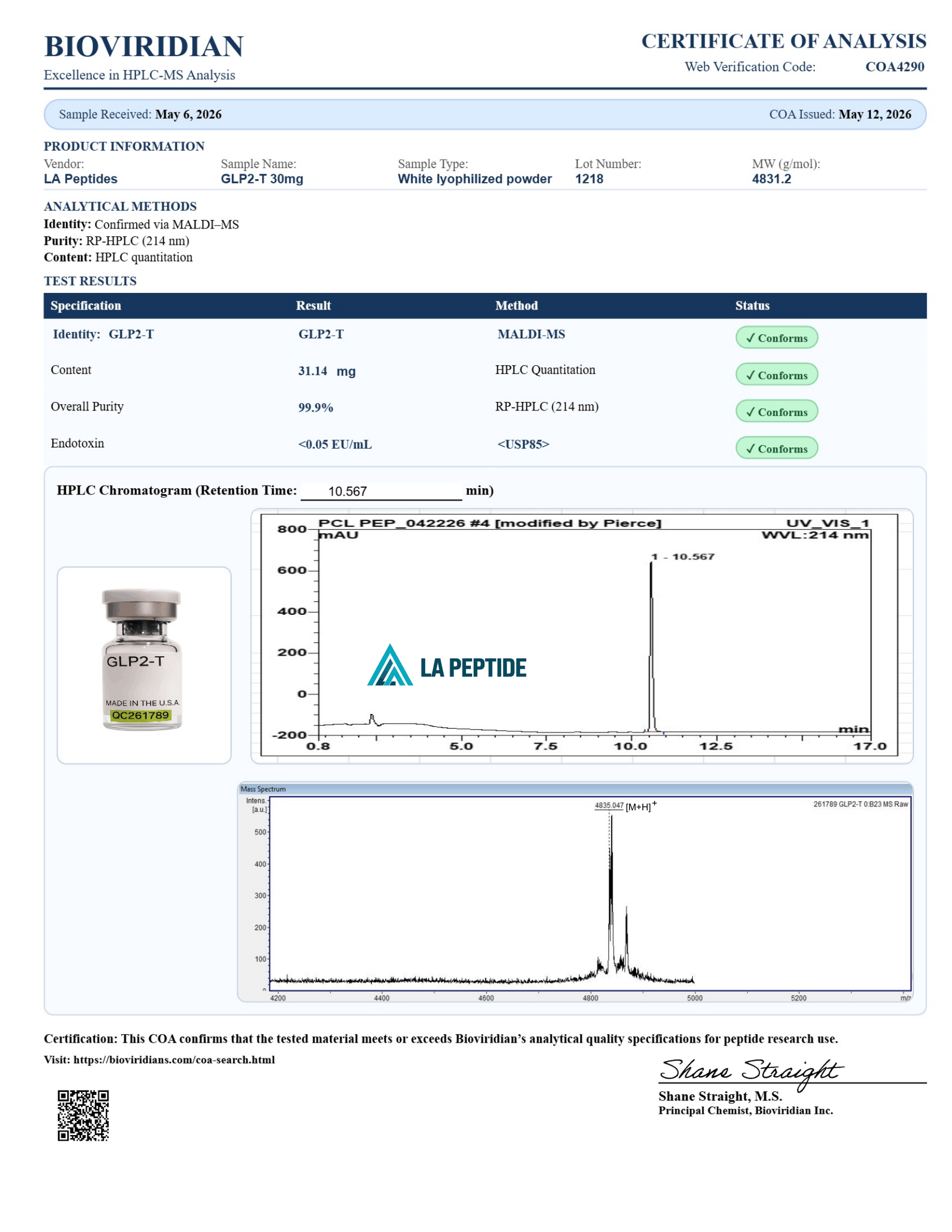Click the Result column header
Image resolution: width=952 pixels, height=1232 pixels.
coord(313,306)
